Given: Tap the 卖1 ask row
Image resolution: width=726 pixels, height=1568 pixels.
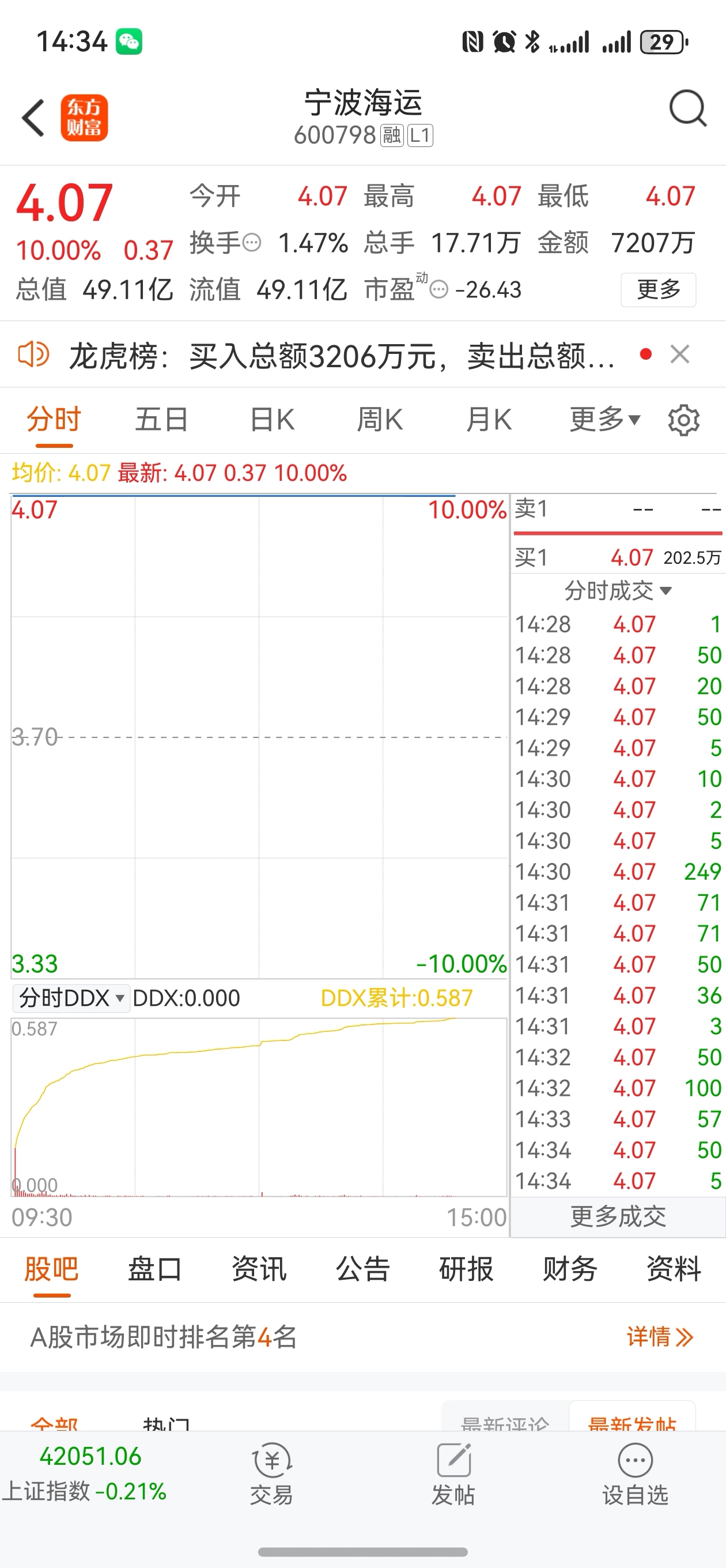Looking at the screenshot, I should pyautogui.click(x=618, y=508).
